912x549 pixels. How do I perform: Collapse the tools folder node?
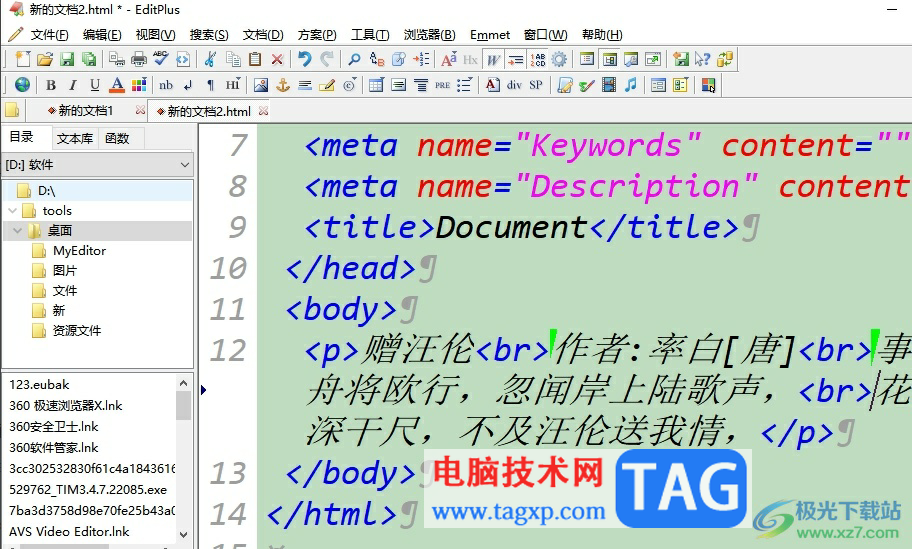[x=12, y=211]
